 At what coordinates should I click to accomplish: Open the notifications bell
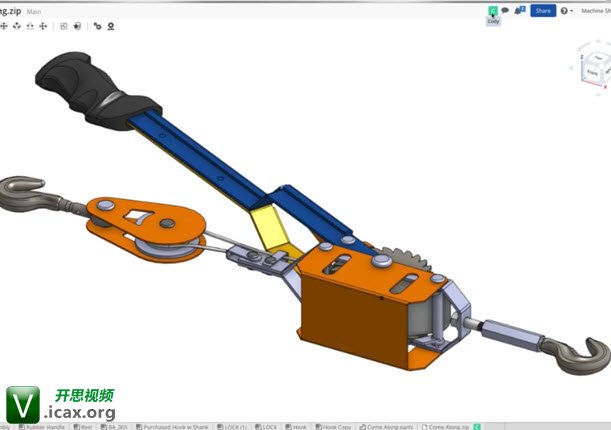[518, 11]
